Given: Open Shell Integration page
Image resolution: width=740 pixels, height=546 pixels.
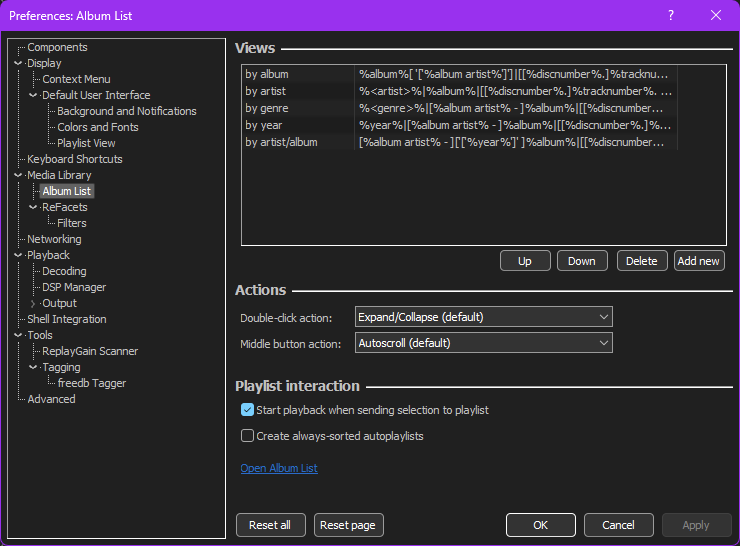Looking at the screenshot, I should coord(67,319).
